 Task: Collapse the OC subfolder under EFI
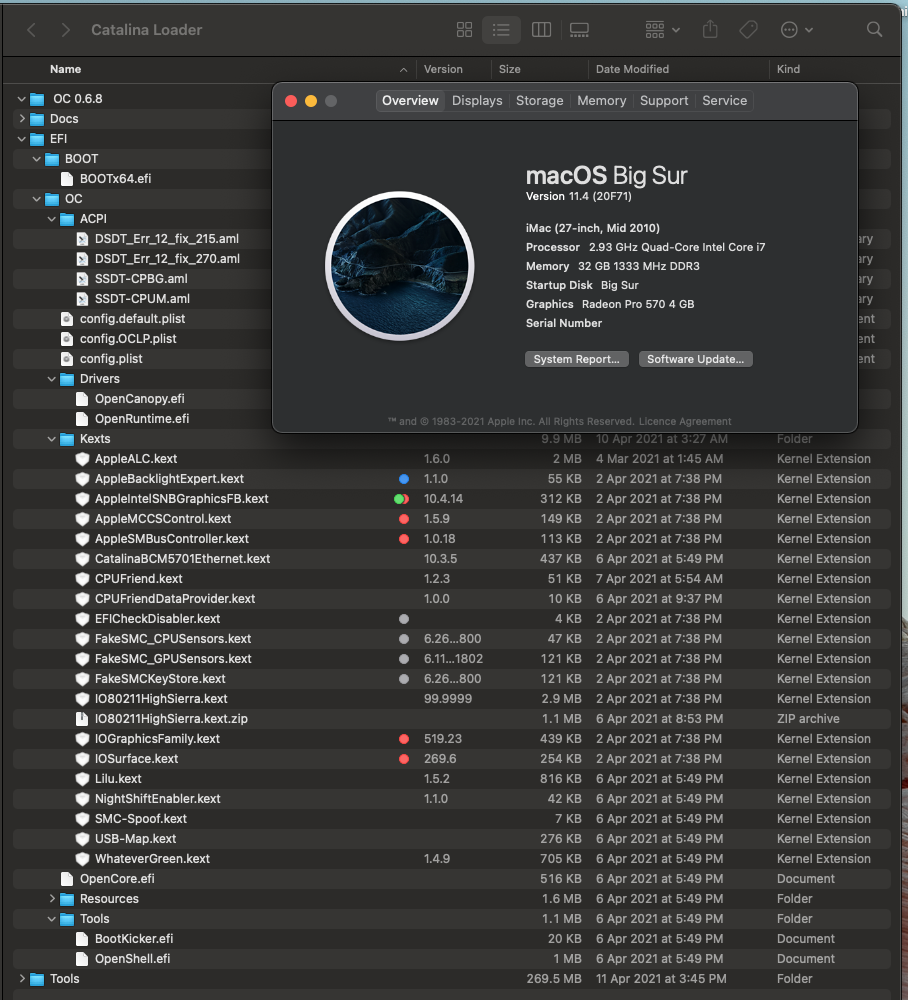coord(36,199)
